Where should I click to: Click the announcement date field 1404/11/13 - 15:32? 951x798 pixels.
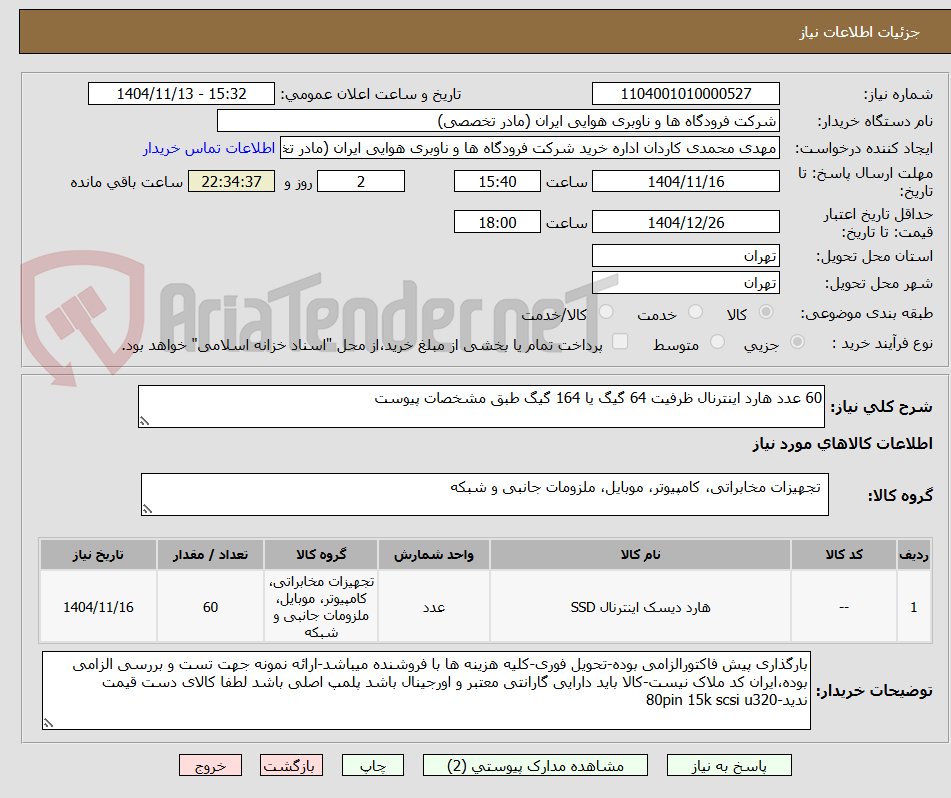[x=181, y=94]
